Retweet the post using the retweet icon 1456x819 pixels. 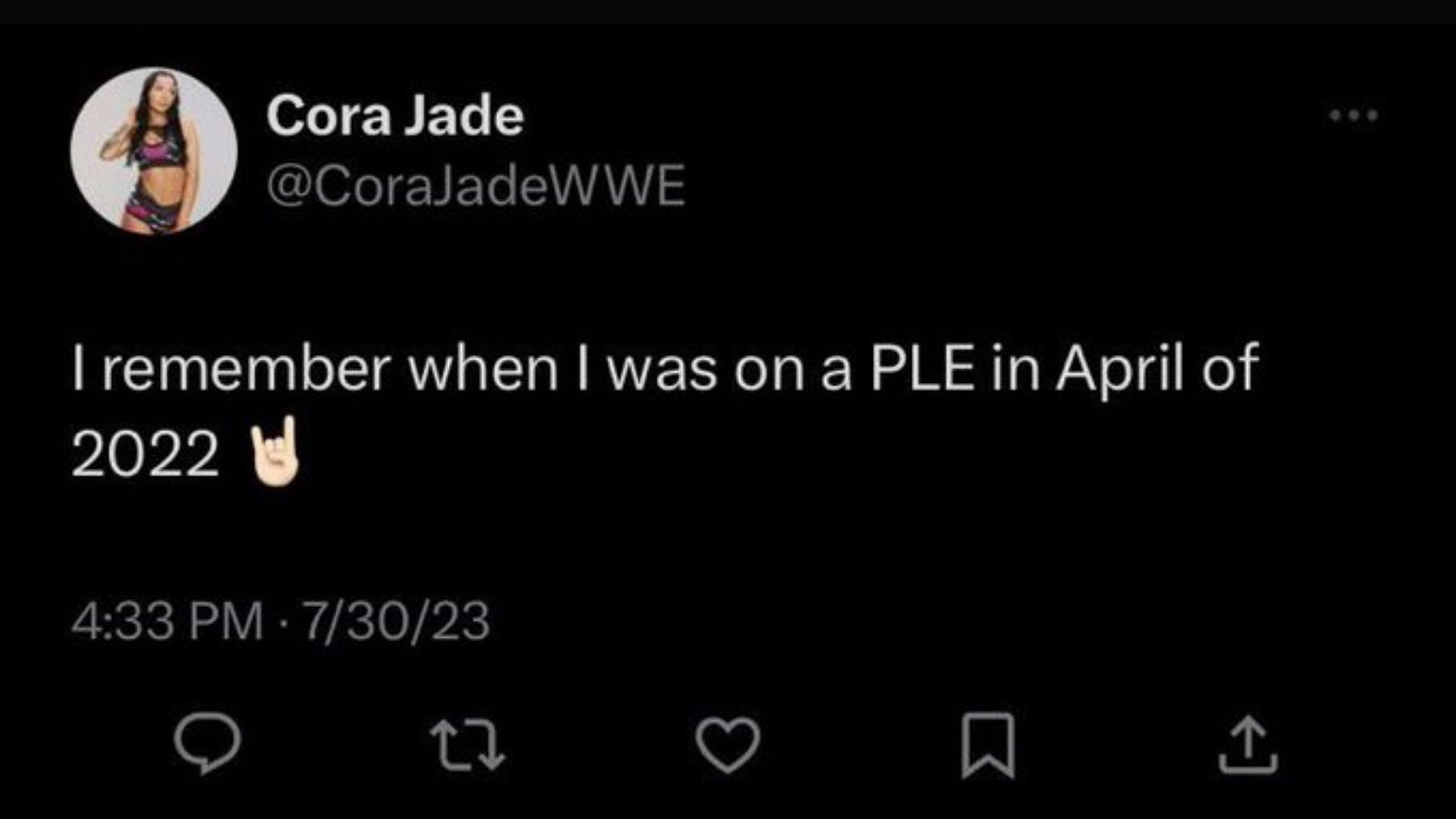(x=467, y=745)
